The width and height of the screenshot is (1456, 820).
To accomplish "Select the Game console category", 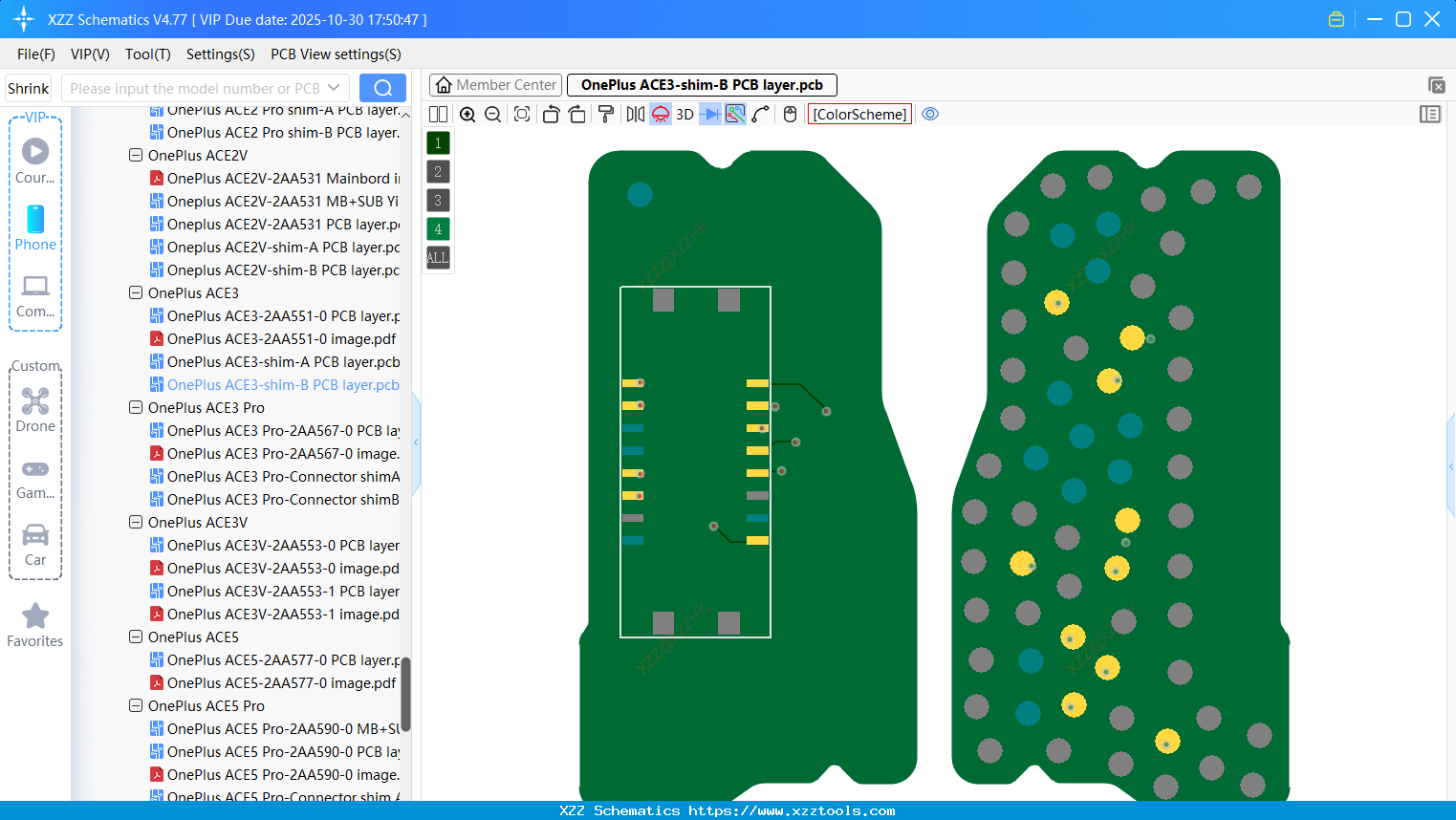I will click(x=35, y=480).
